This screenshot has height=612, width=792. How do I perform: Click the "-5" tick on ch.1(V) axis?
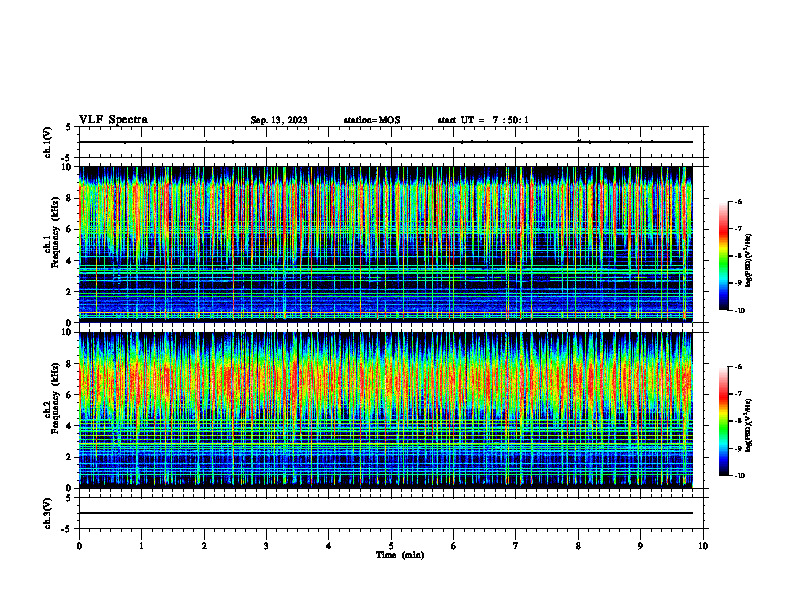67,158
